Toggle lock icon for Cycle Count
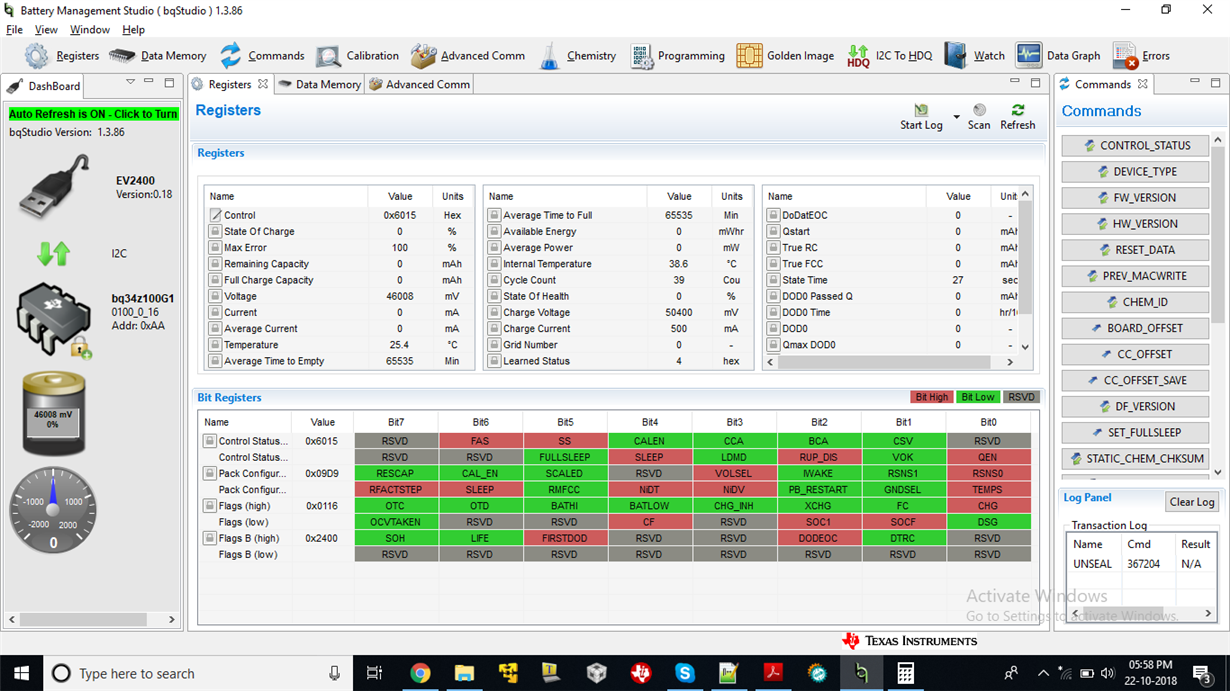The image size is (1230, 691). click(x=494, y=280)
